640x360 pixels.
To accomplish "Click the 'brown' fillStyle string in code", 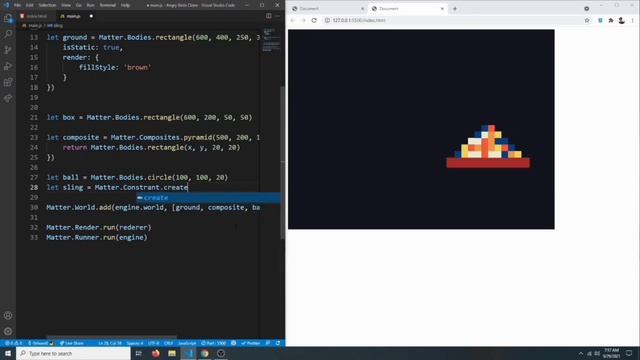I will pyautogui.click(x=137, y=67).
